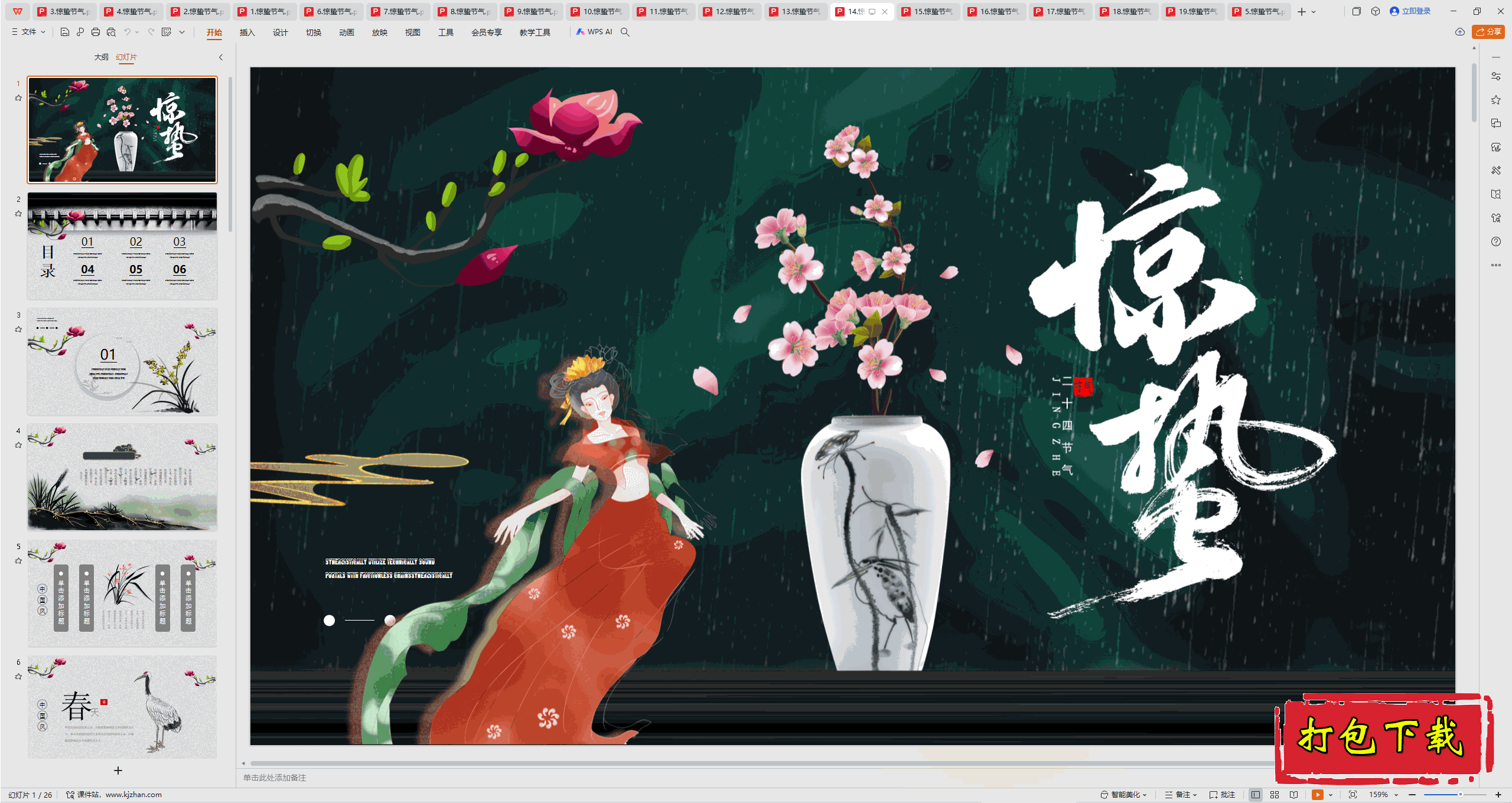The height and width of the screenshot is (803, 1512).
Task: Switch to the 10.惊蛰节气 document tab
Action: (597, 11)
